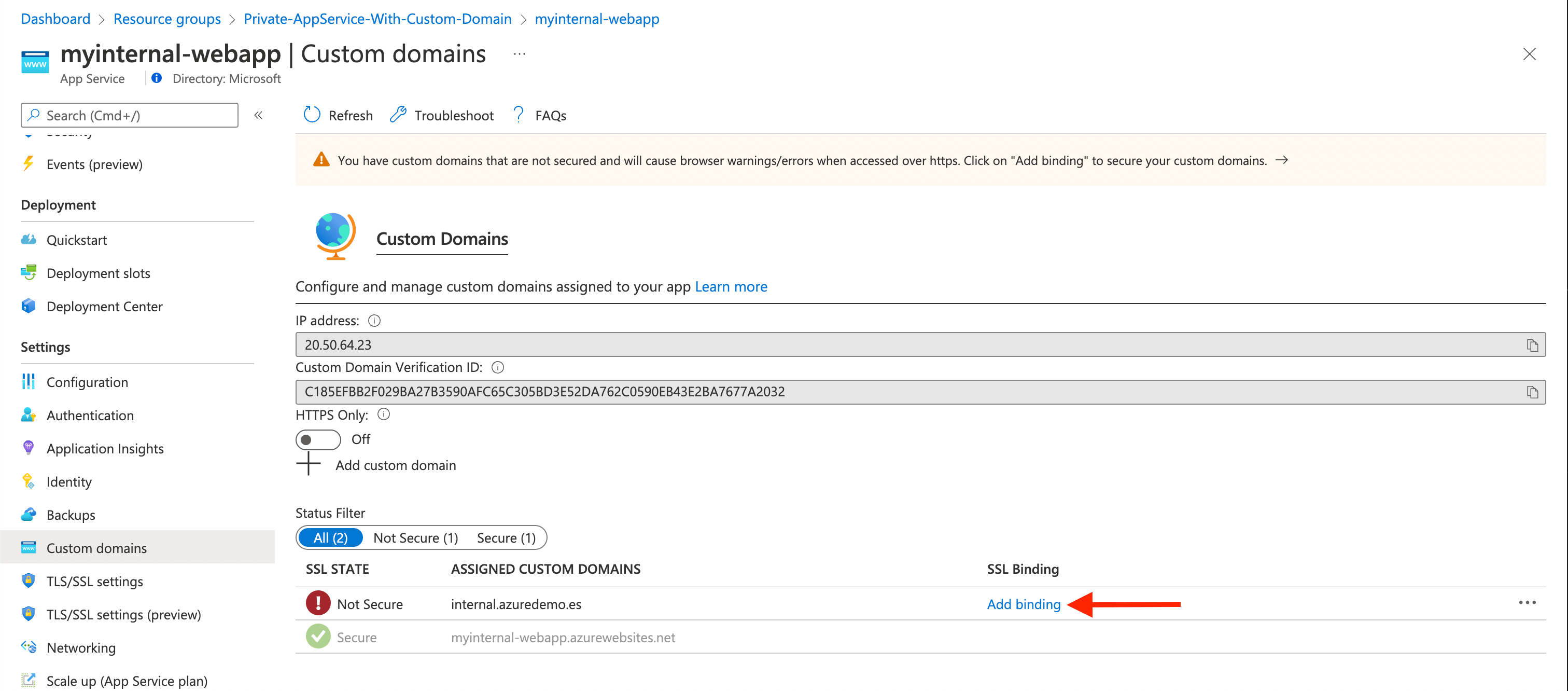Open more options for internal.azuredemo.es row
The height and width of the screenshot is (691, 1568).
point(1527,603)
